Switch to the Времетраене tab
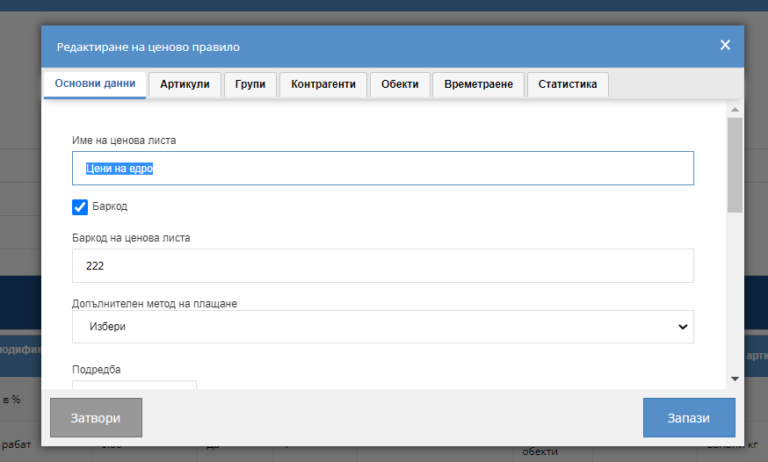 478,85
